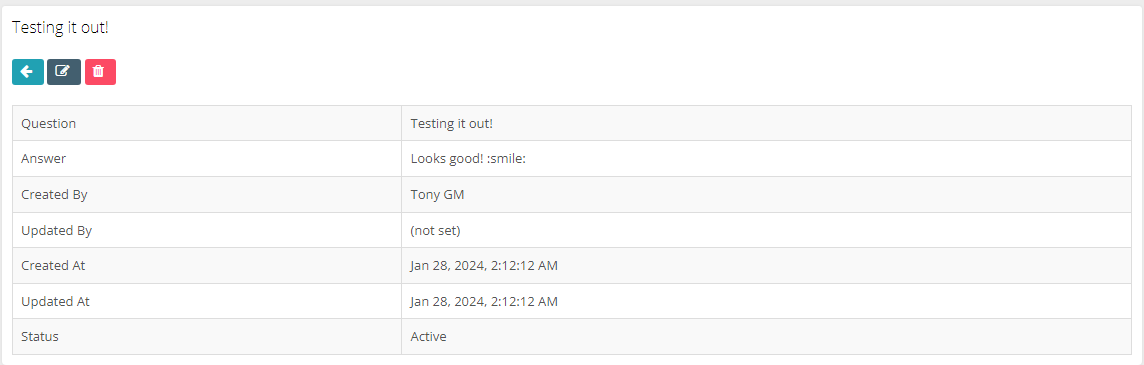Select the Question label cell
The image size is (1144, 365).
click(206, 123)
